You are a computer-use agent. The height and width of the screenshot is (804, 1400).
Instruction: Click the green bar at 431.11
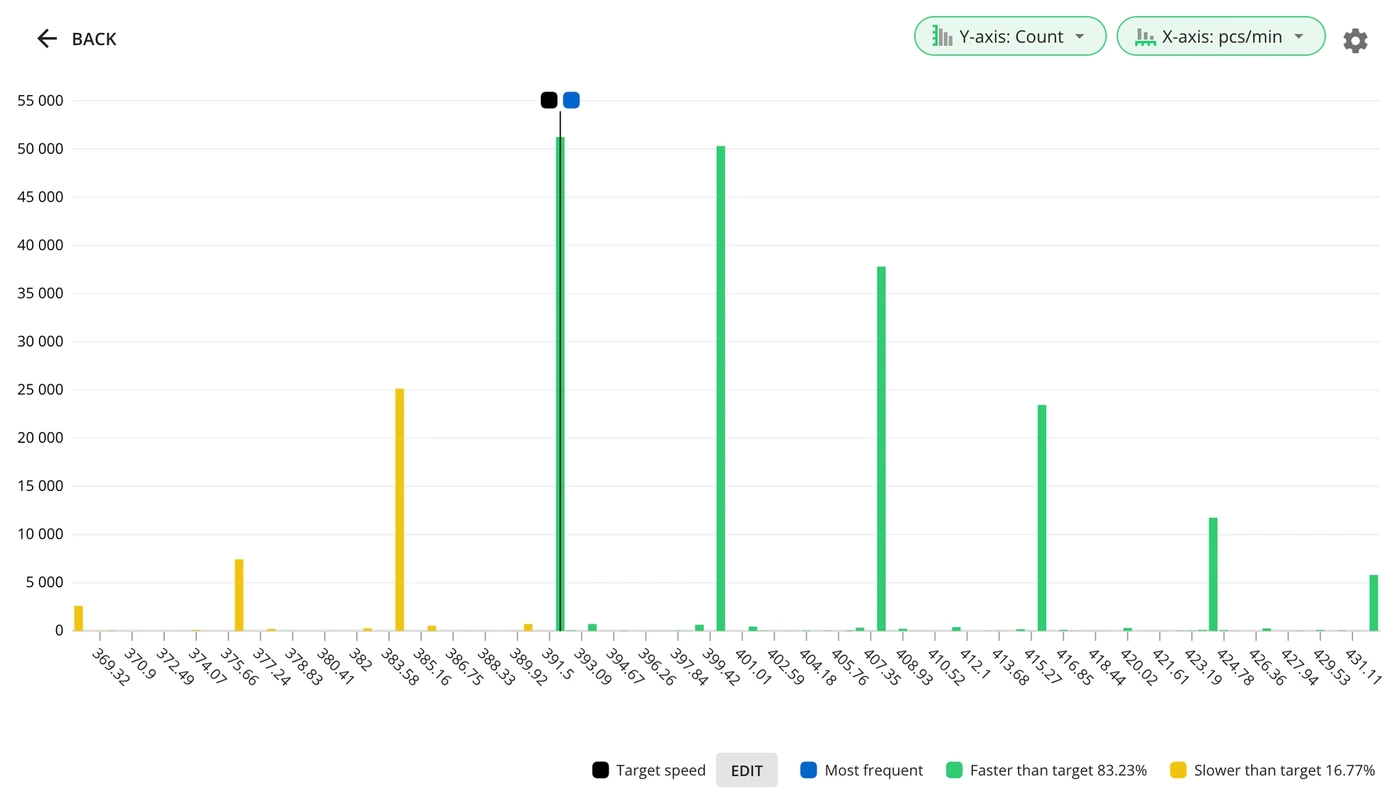click(1374, 603)
